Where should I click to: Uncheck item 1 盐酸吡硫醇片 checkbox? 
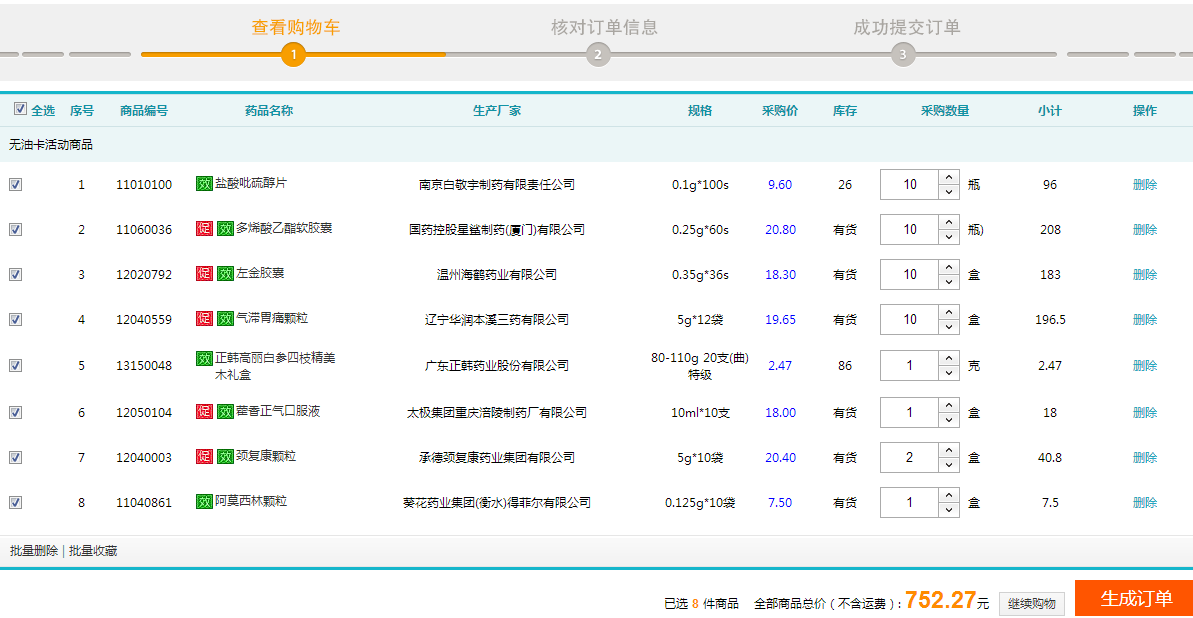click(x=15, y=184)
